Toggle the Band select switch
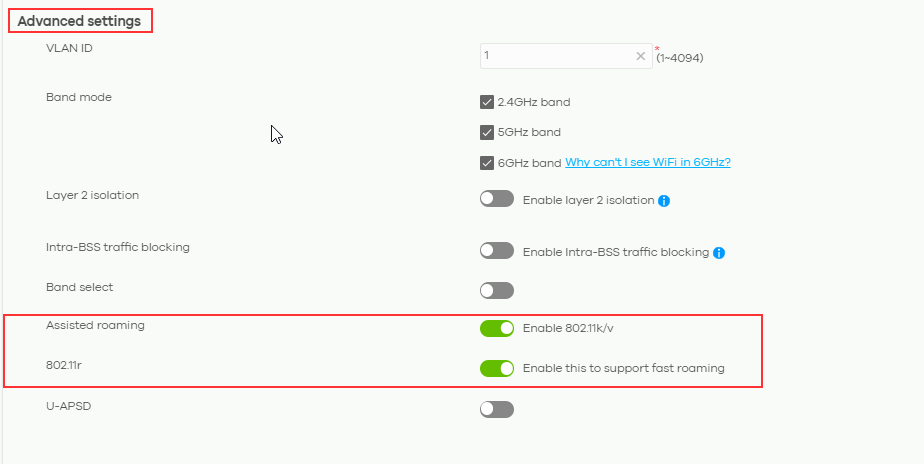 tap(497, 290)
